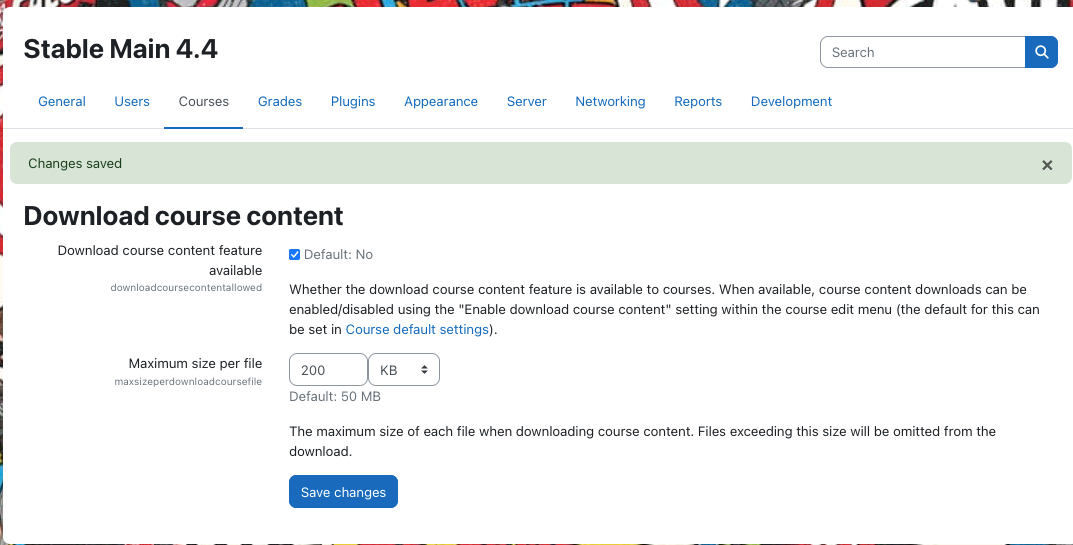
Task: Go to the Networking tab
Action: pyautogui.click(x=610, y=101)
